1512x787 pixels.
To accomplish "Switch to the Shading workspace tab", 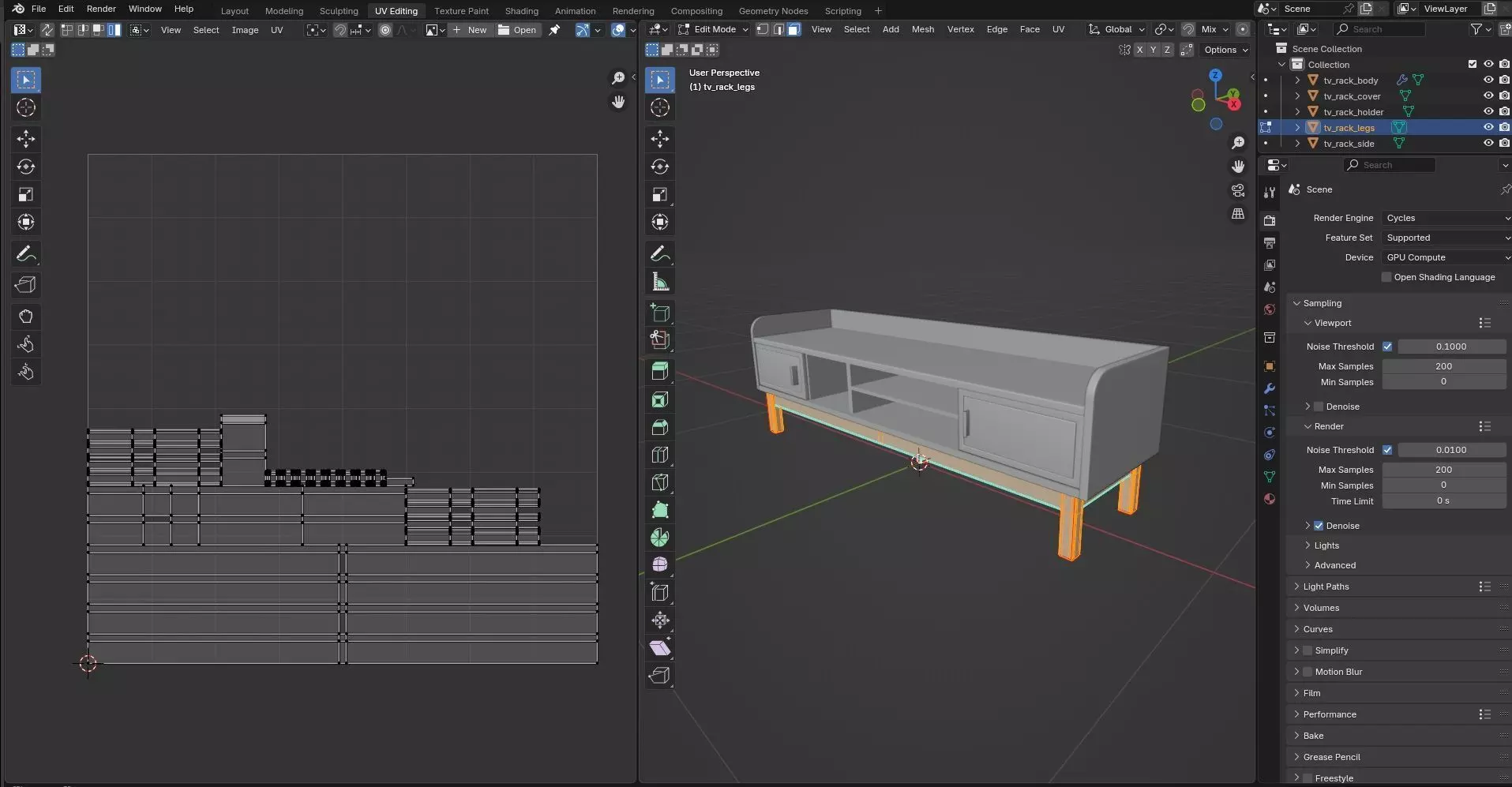I will 521,11.
